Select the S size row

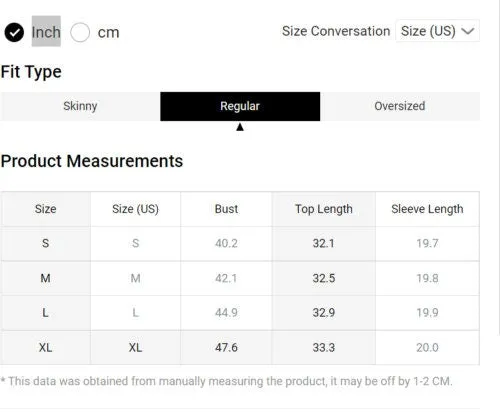(240, 244)
